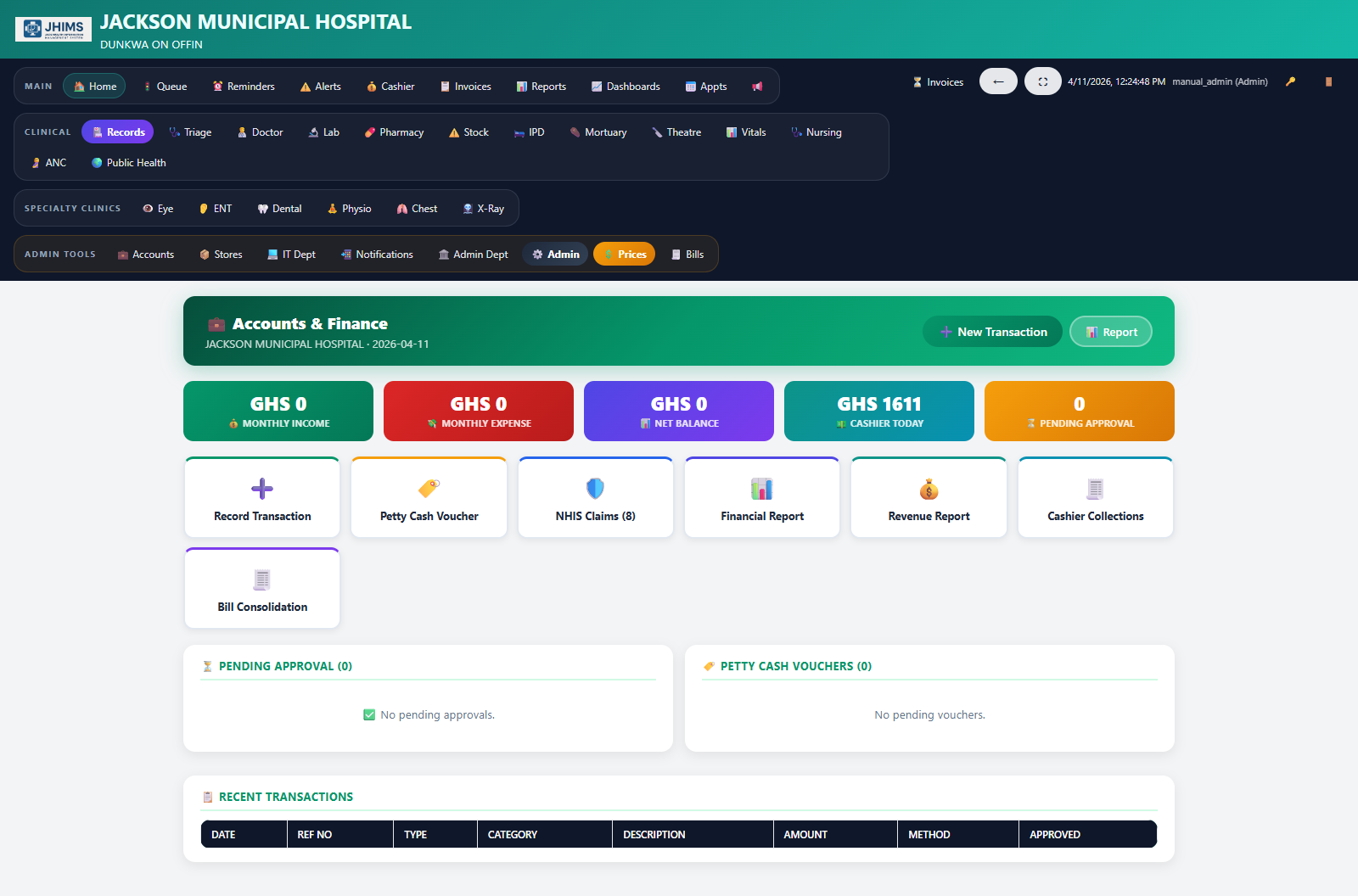Click the Mortuary section icon
Viewport: 1358px width, 896px height.
click(576, 132)
